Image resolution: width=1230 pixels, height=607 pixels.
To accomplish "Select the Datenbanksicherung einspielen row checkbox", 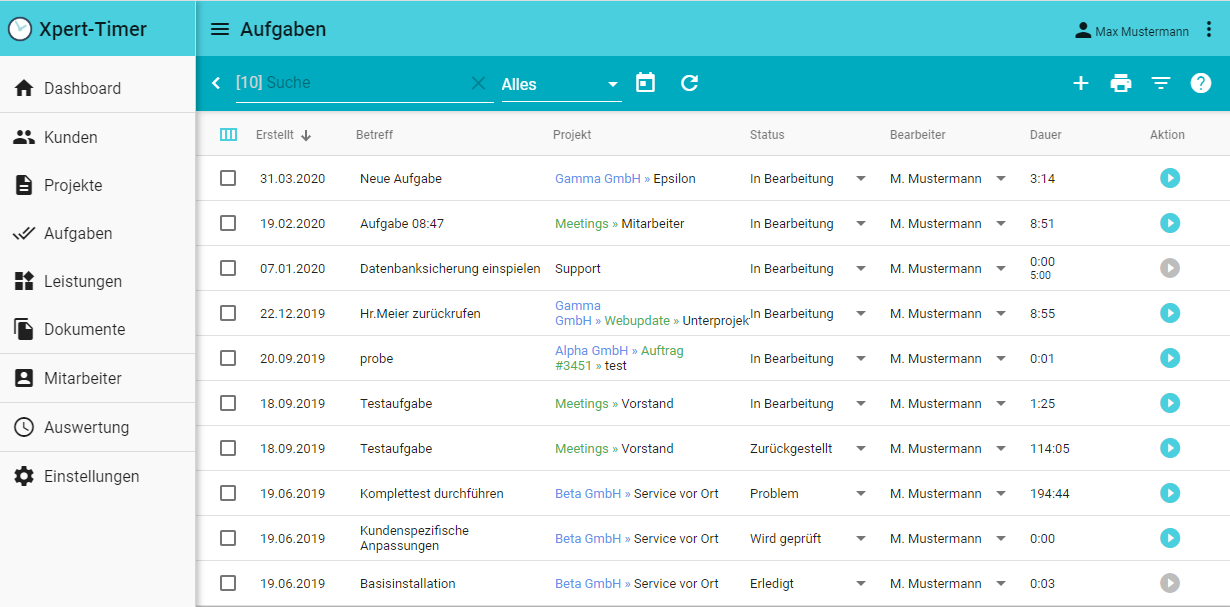I will coord(228,268).
